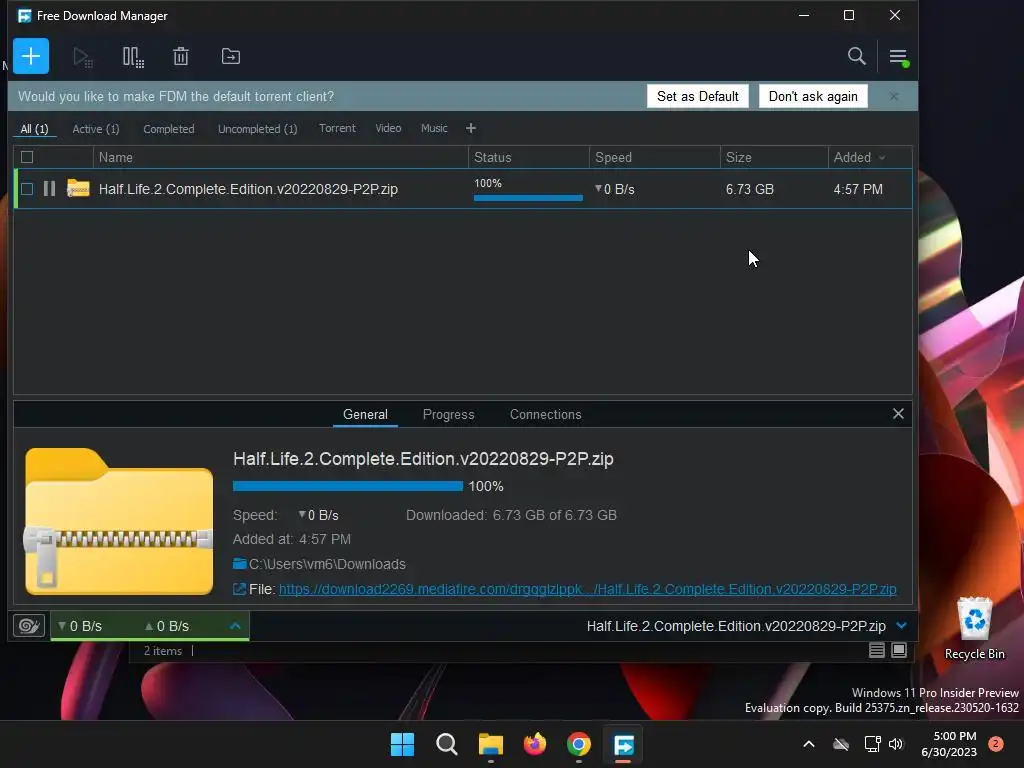The height and width of the screenshot is (768, 1024).
Task: Dismiss the default torrent client banner
Action: click(x=894, y=96)
